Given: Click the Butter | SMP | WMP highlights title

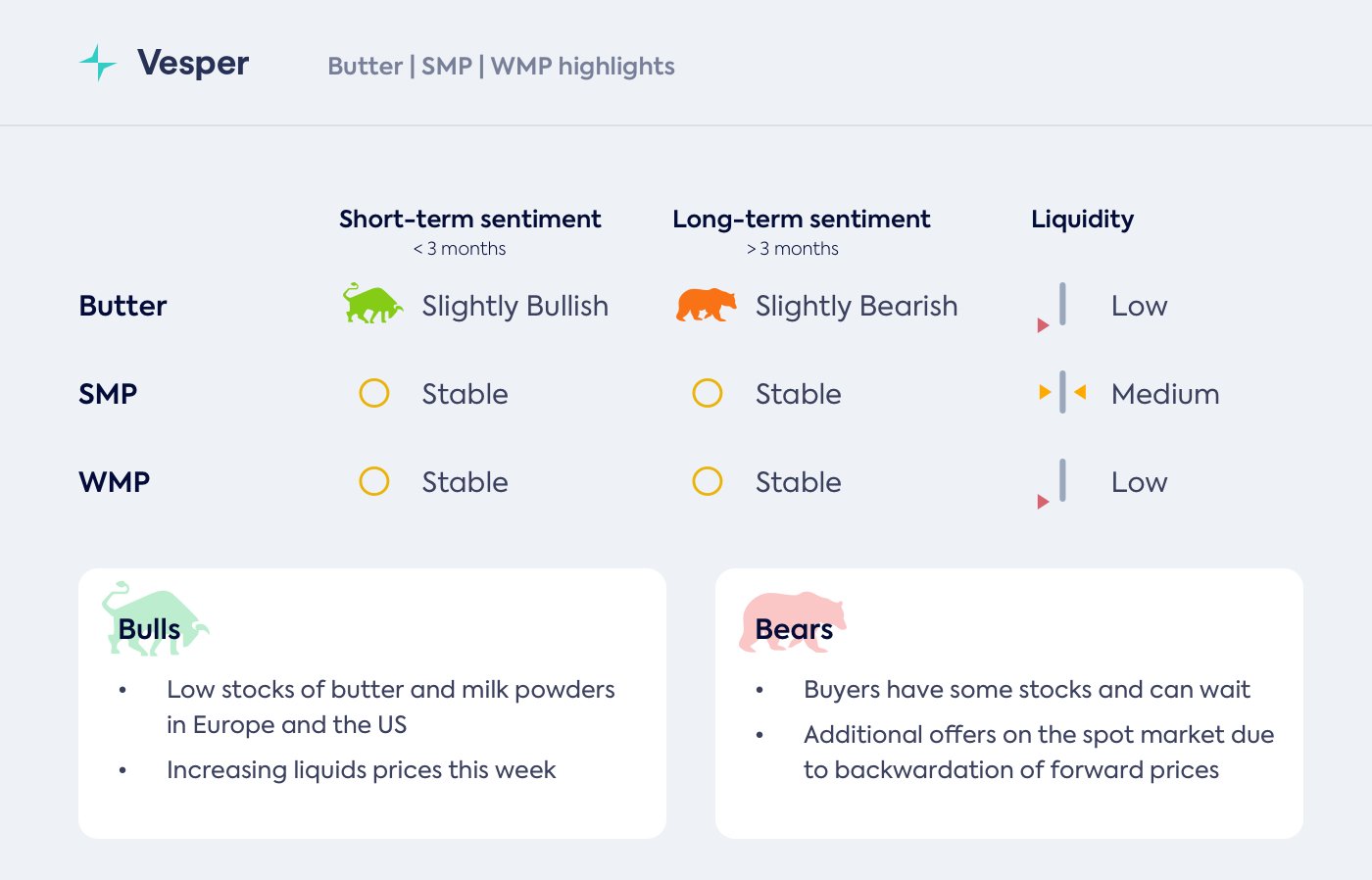Looking at the screenshot, I should click(501, 67).
